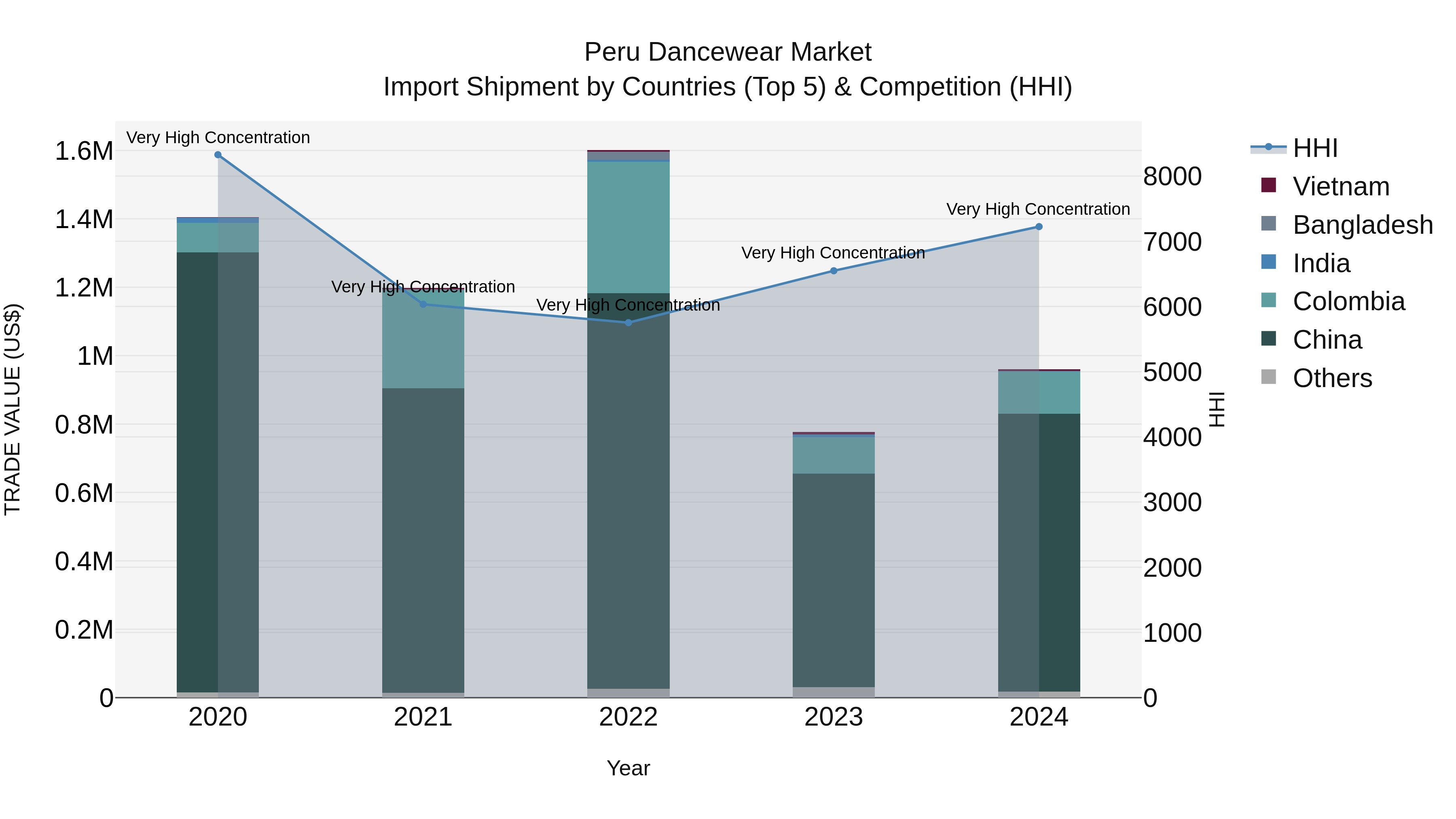Image resolution: width=1456 pixels, height=819 pixels.
Task: Click the 'TRADE VALUE (US$)' axis title
Action: pyautogui.click(x=13, y=409)
